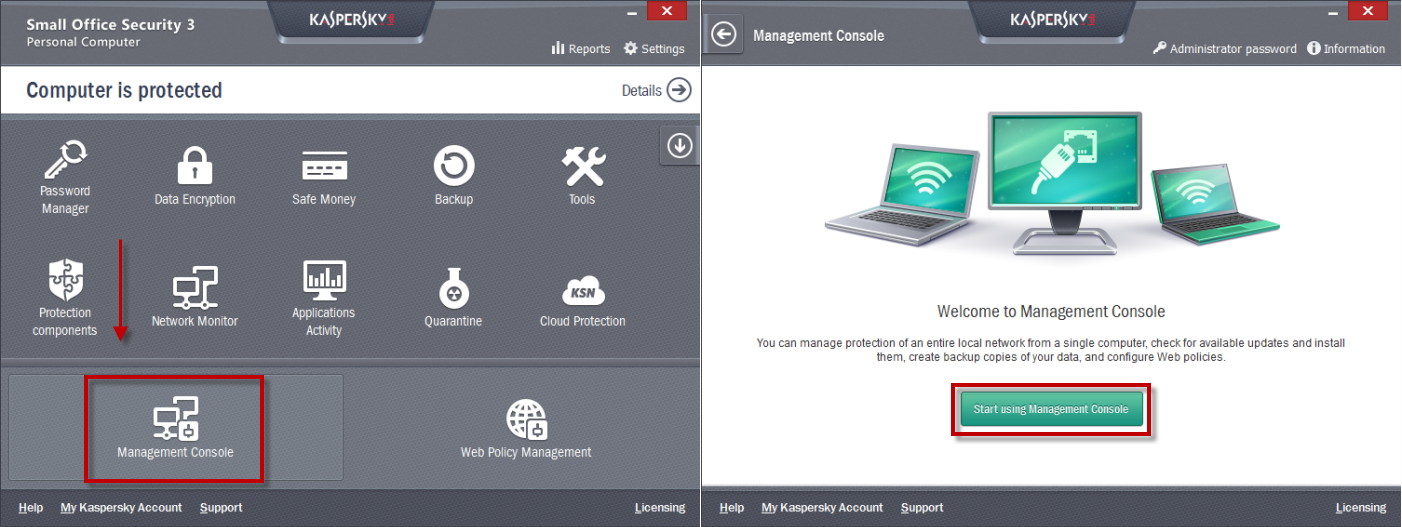The image size is (1402, 527).
Task: Open Data Encryption tool
Action: (195, 177)
